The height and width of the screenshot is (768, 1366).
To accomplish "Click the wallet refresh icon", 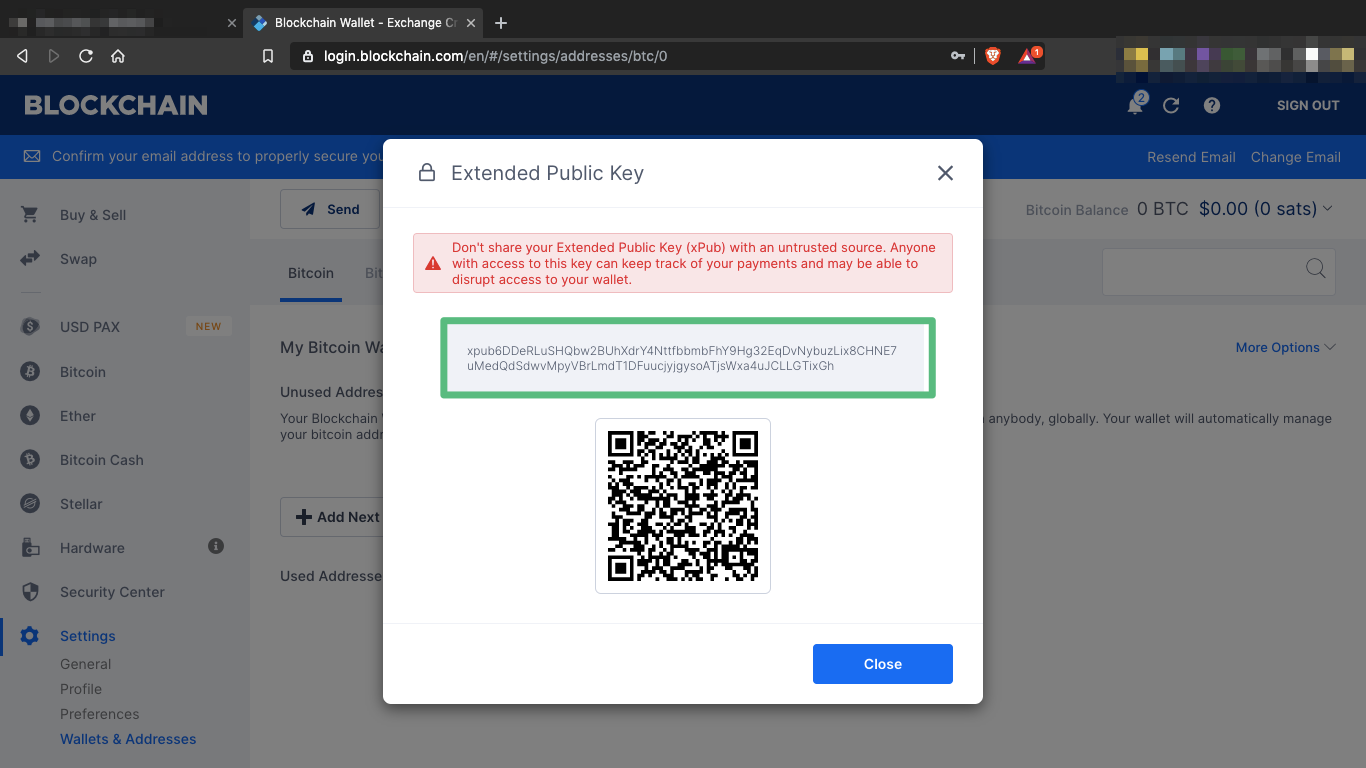I will 1171,105.
